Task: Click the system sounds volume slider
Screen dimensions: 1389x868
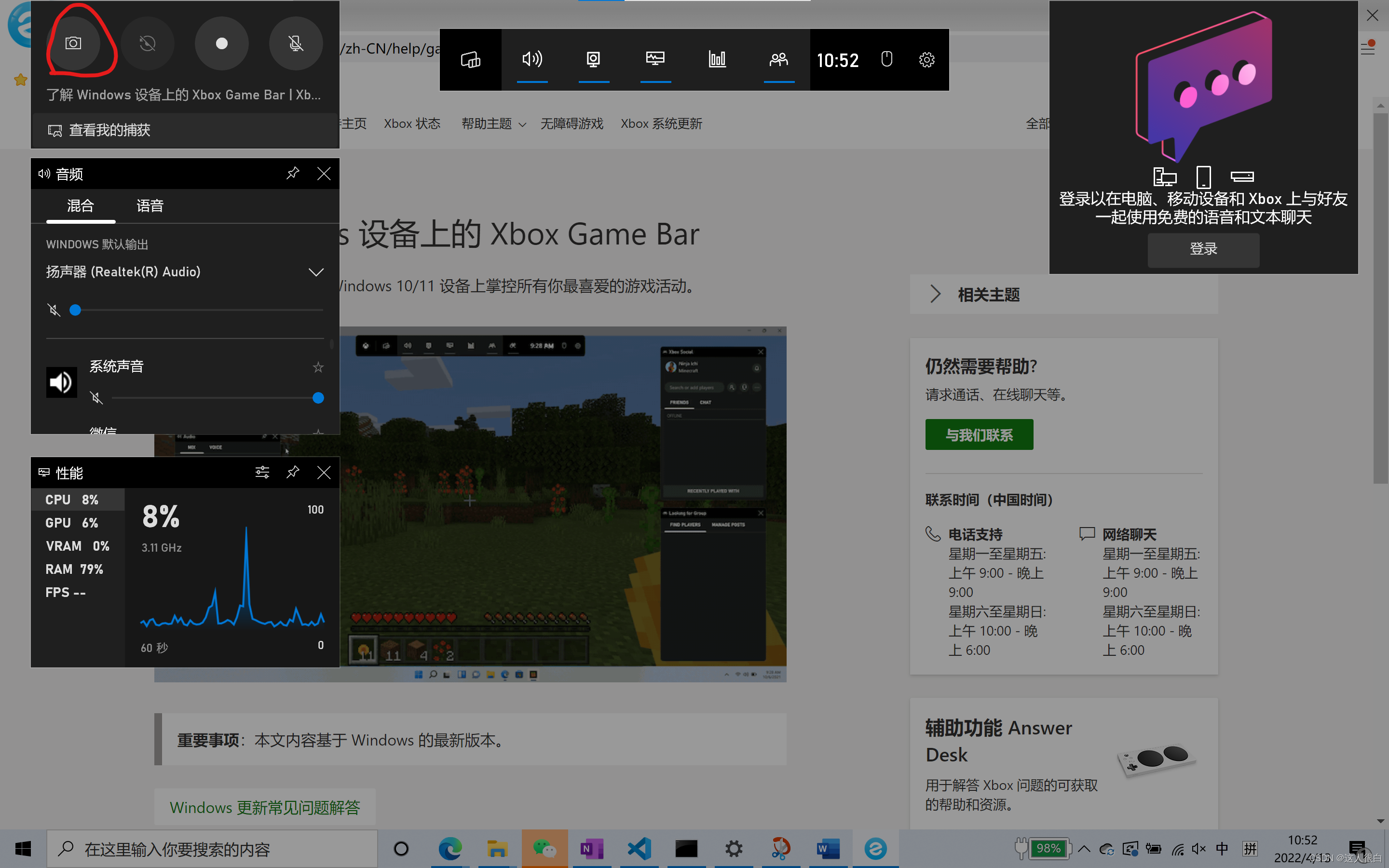Action: 215,398
